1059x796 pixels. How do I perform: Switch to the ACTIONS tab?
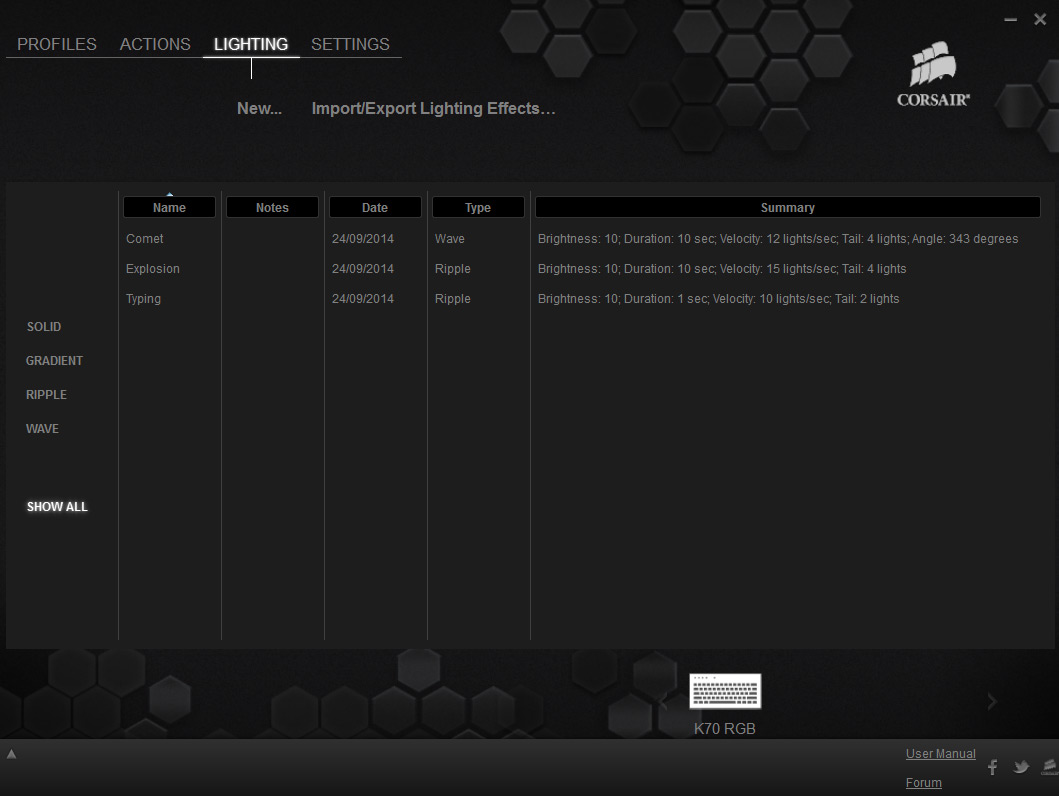tap(155, 45)
